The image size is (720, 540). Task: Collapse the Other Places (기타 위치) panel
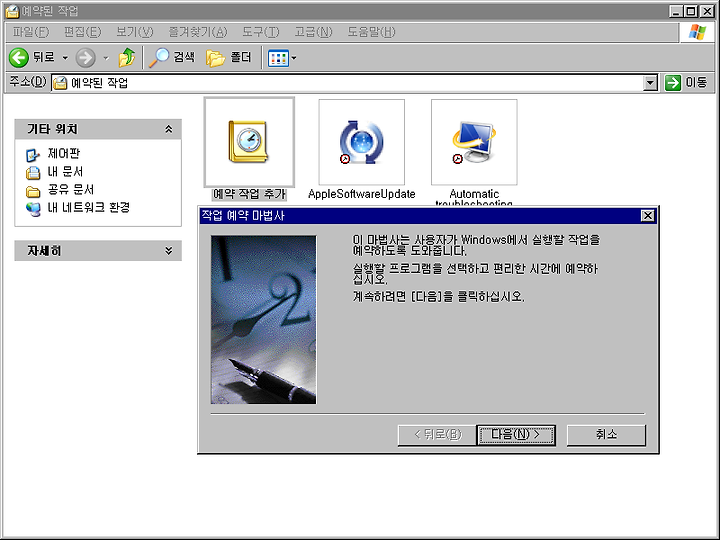[169, 129]
